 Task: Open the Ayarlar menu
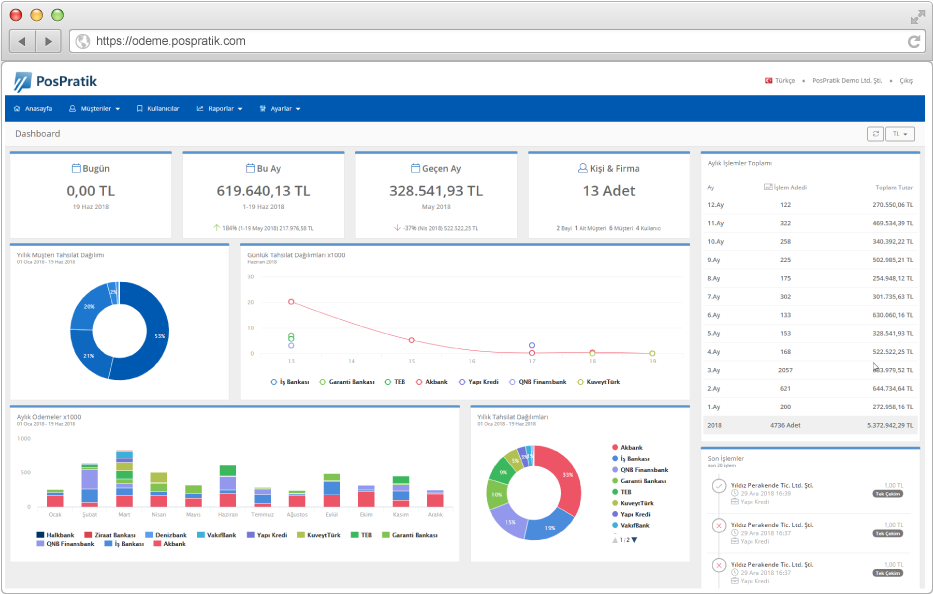point(280,109)
